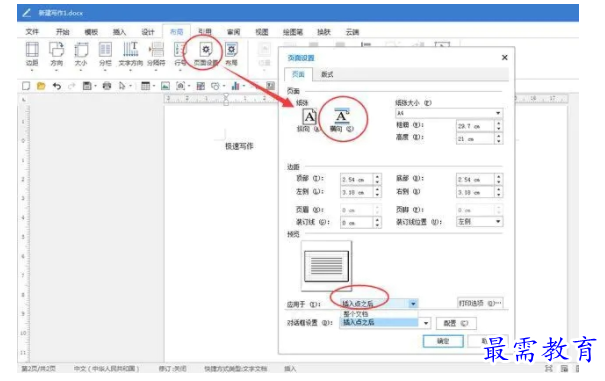
Task: Increase paper width with spinner up arrow
Action: coord(499,124)
